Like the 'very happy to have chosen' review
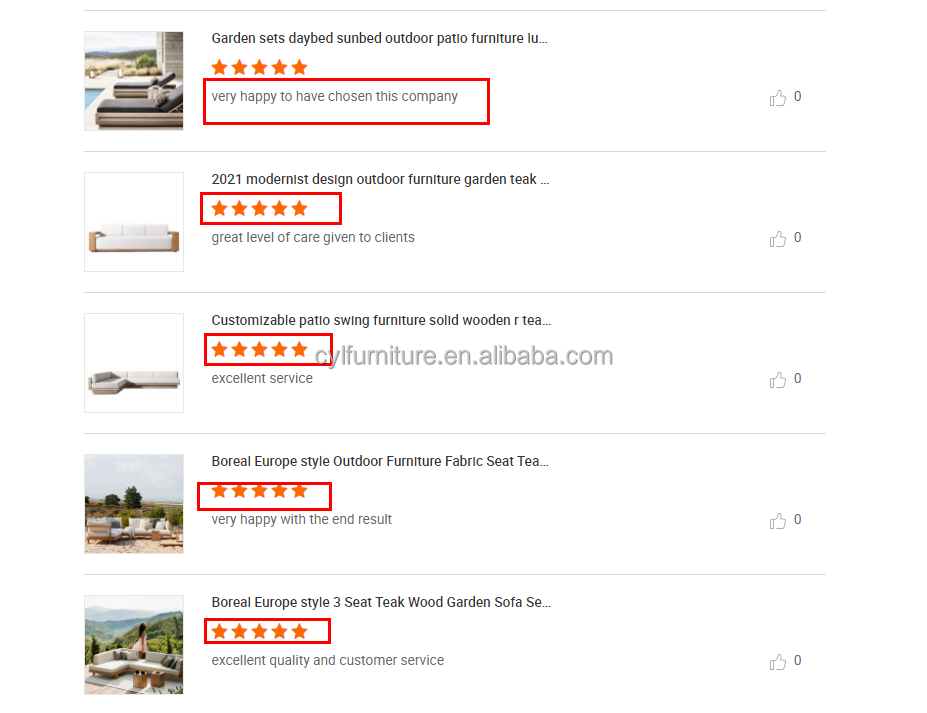 pyautogui.click(x=778, y=98)
